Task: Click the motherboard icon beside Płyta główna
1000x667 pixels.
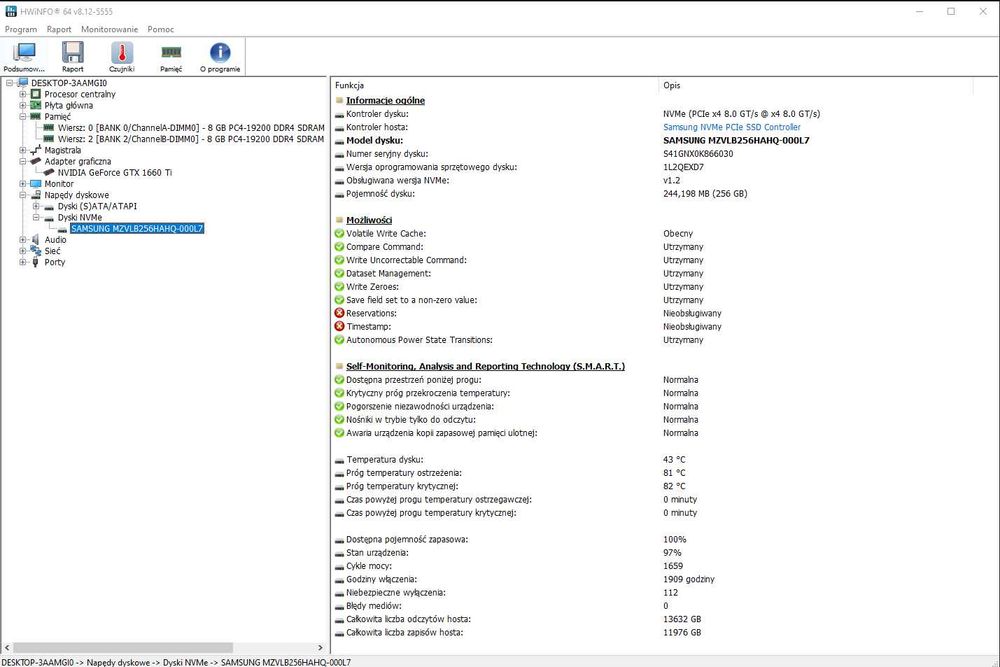Action: pos(36,105)
